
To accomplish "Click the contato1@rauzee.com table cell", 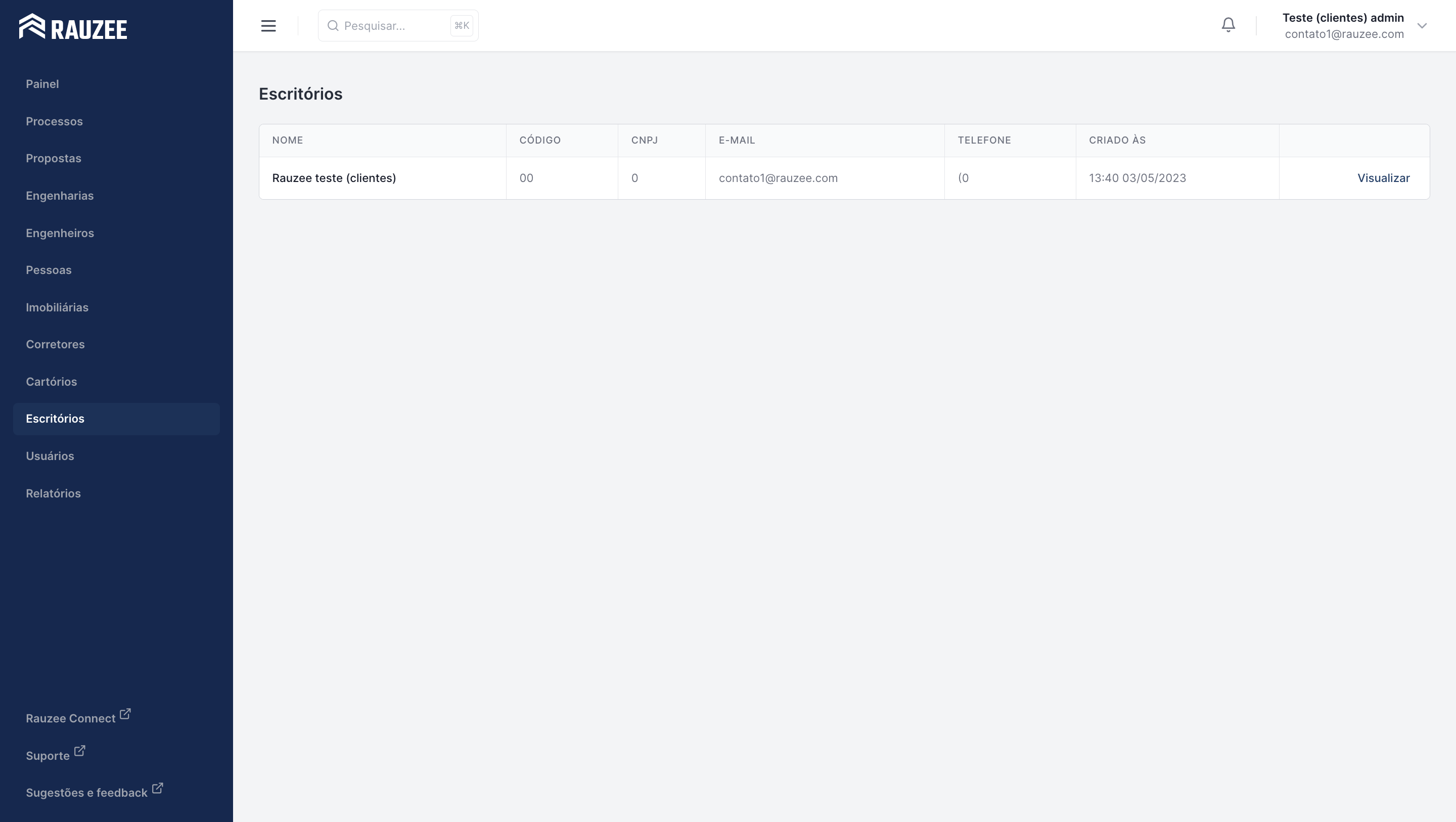I will click(x=825, y=178).
